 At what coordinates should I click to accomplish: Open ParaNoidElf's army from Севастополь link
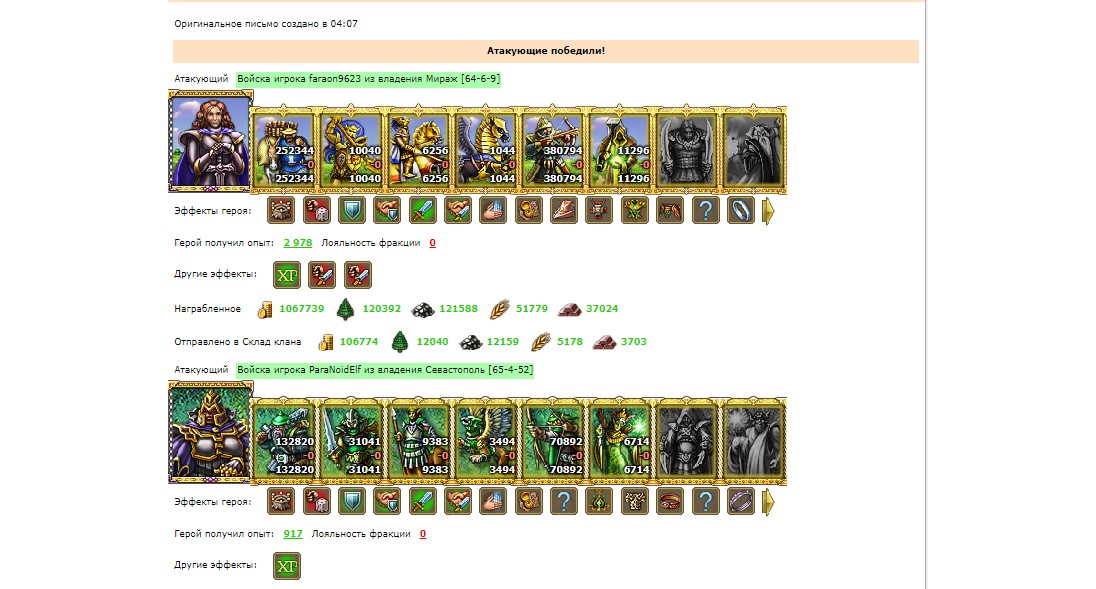click(x=384, y=370)
